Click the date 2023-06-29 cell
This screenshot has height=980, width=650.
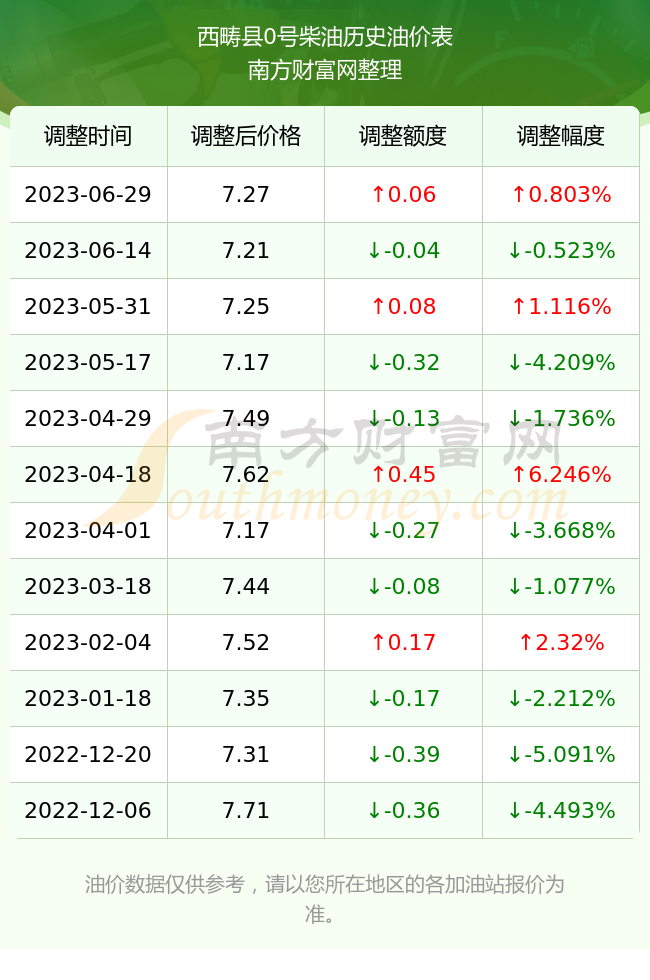[x=88, y=194]
